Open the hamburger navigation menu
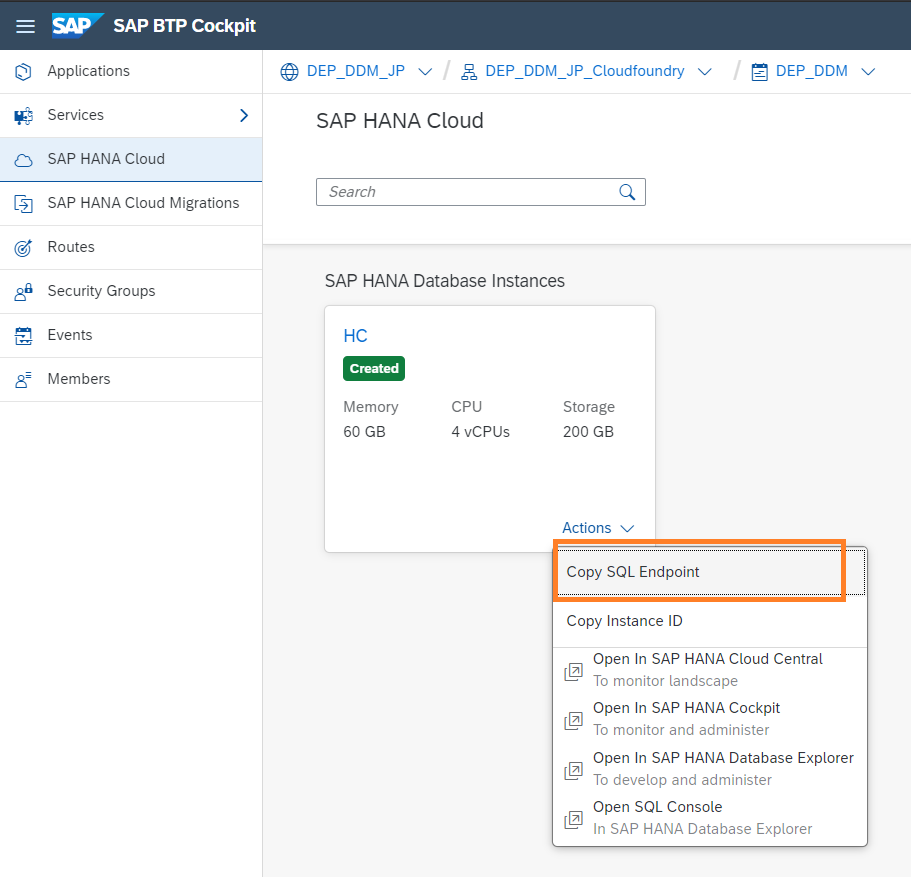The image size is (911, 877). click(25, 26)
